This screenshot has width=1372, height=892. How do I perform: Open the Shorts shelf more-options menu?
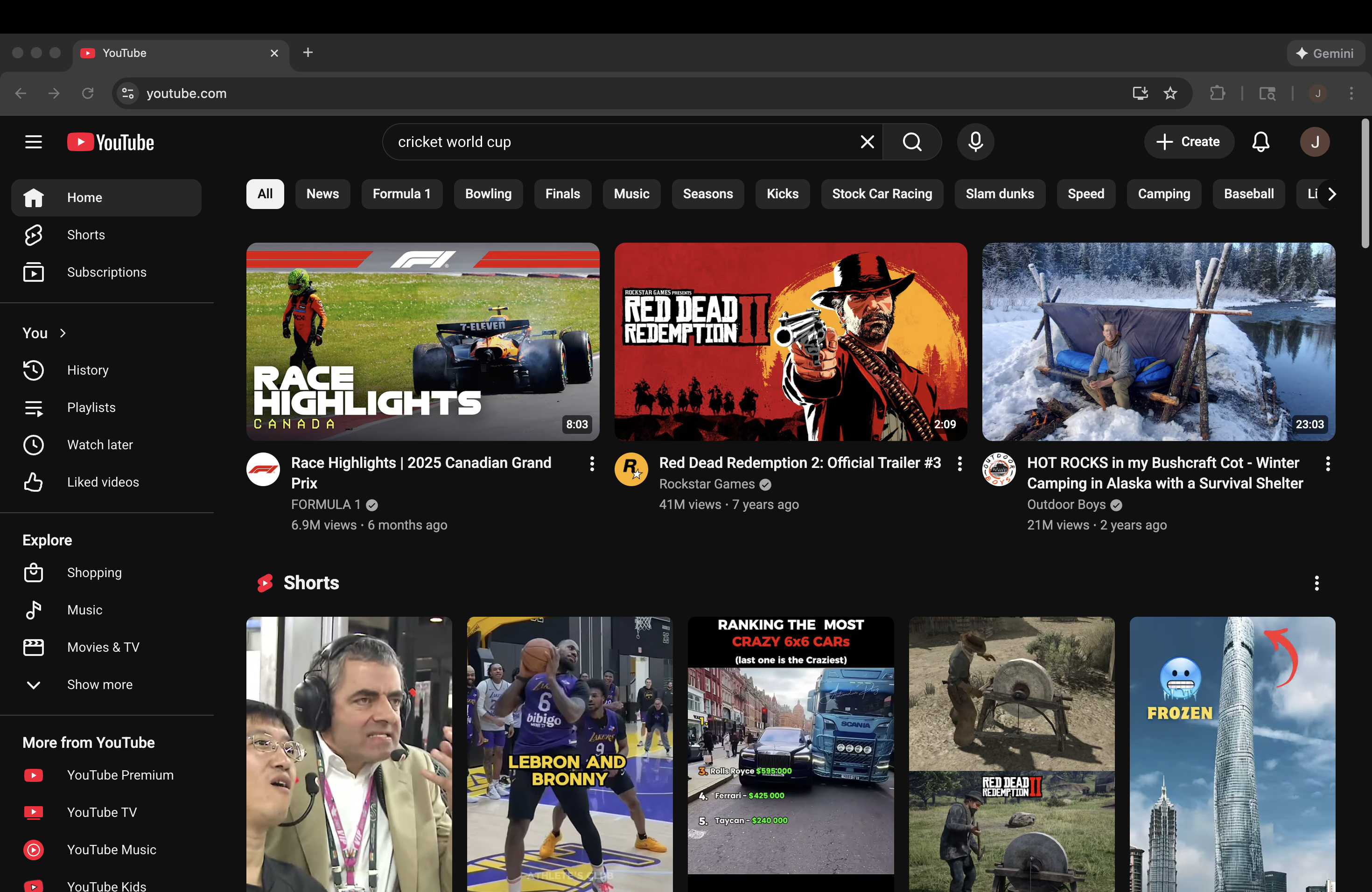tap(1316, 583)
